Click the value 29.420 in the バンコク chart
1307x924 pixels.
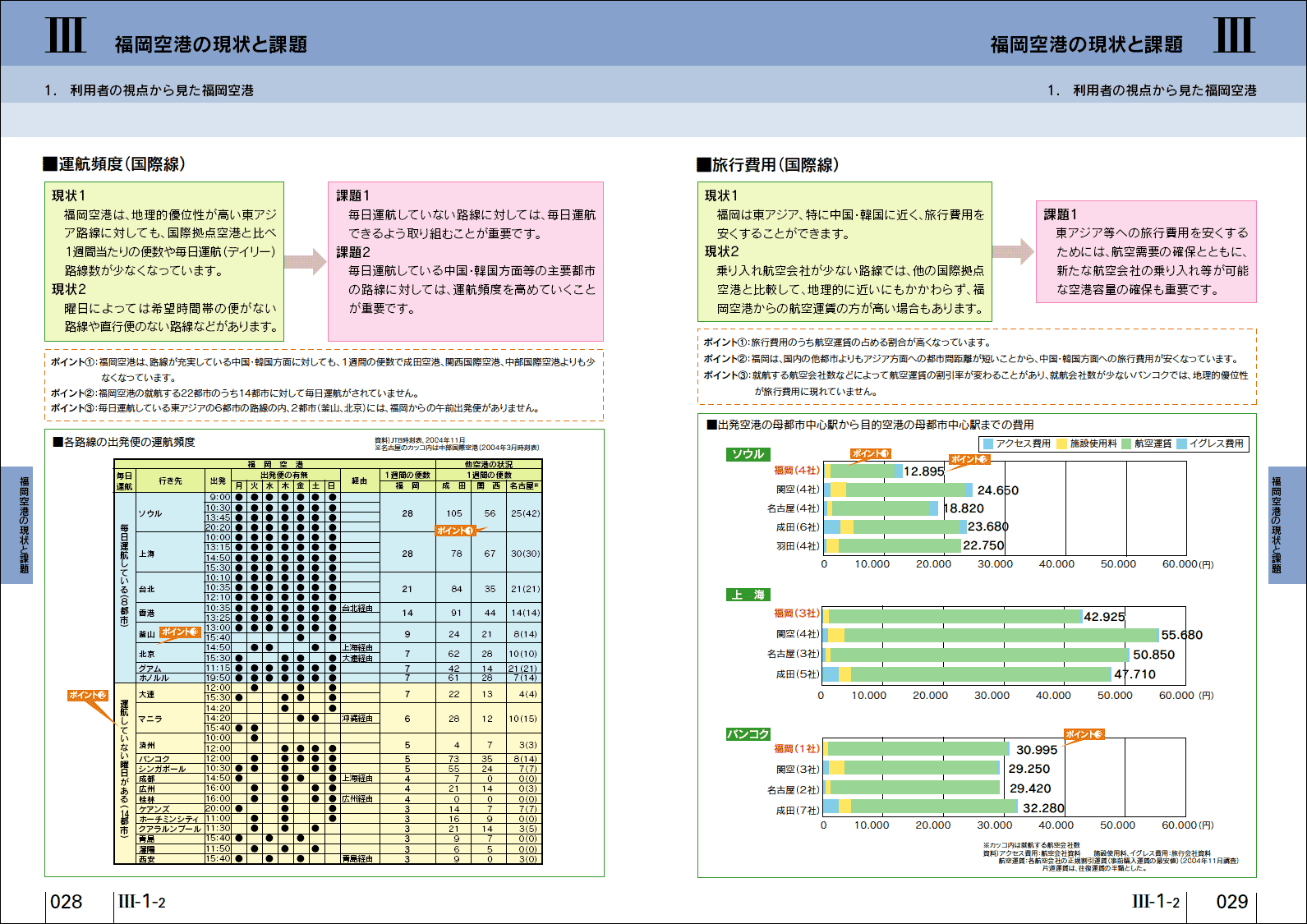[1030, 788]
